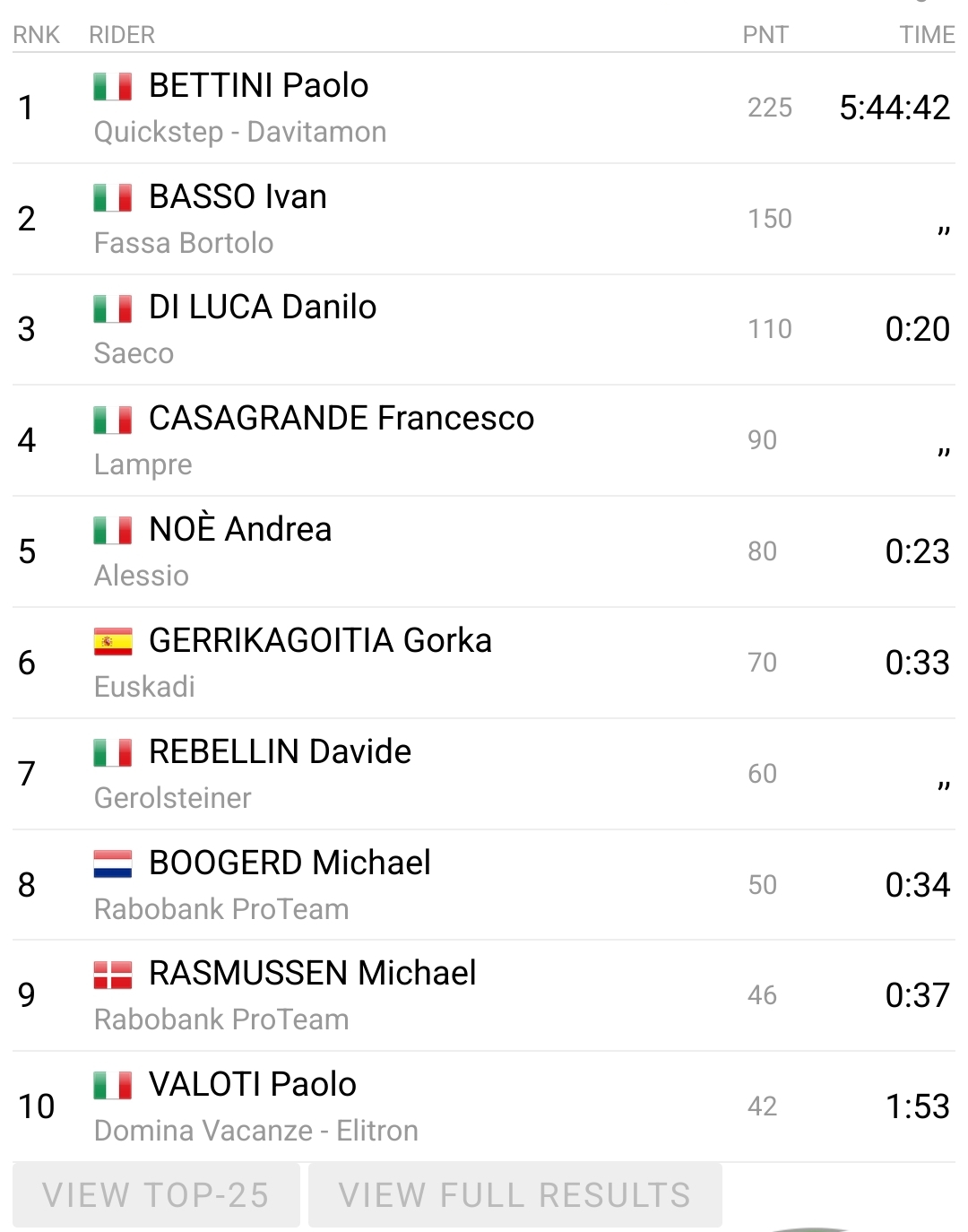Click the Italian flag beside REBELLIN Davide
Image resolution: width=968 pixels, height=1232 pixels.
pyautogui.click(x=113, y=752)
